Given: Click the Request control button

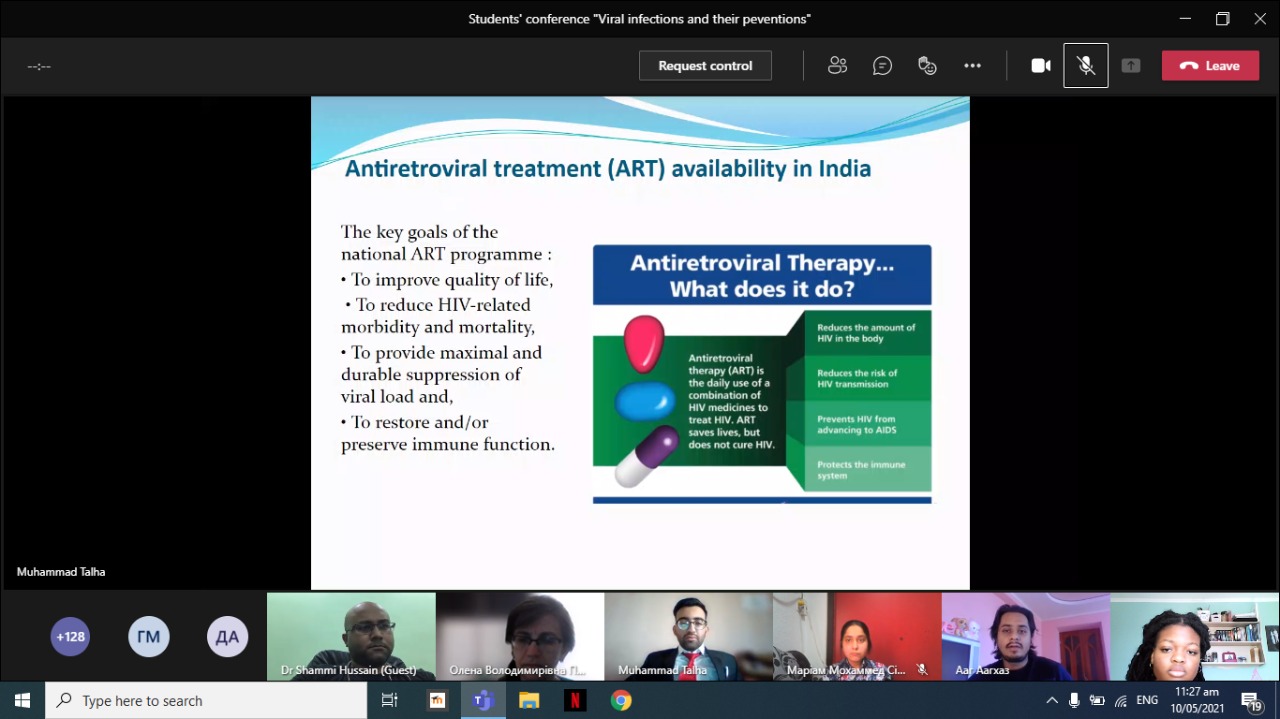Looking at the screenshot, I should tap(705, 66).
